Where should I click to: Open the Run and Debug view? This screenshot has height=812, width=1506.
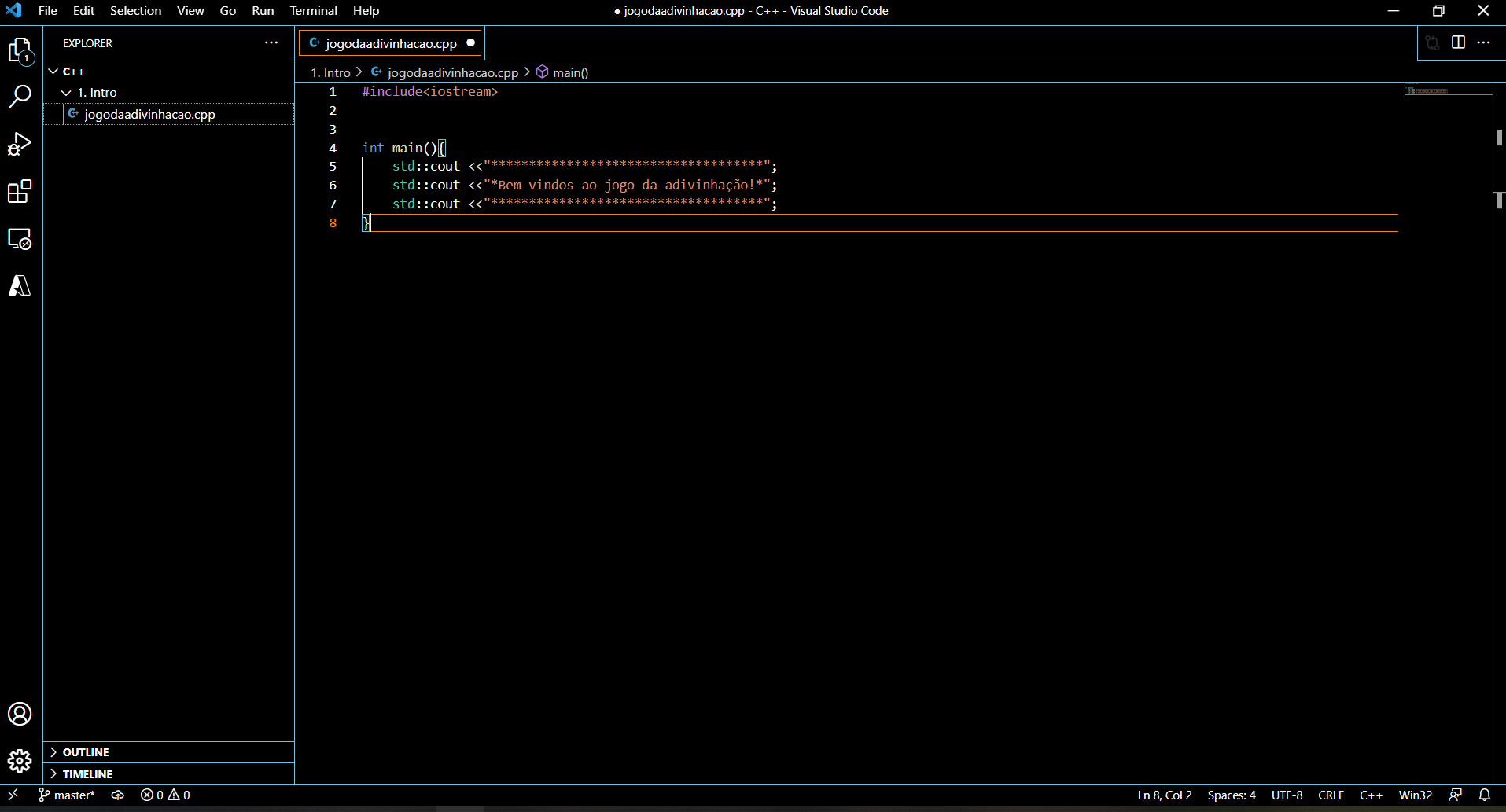click(x=20, y=145)
